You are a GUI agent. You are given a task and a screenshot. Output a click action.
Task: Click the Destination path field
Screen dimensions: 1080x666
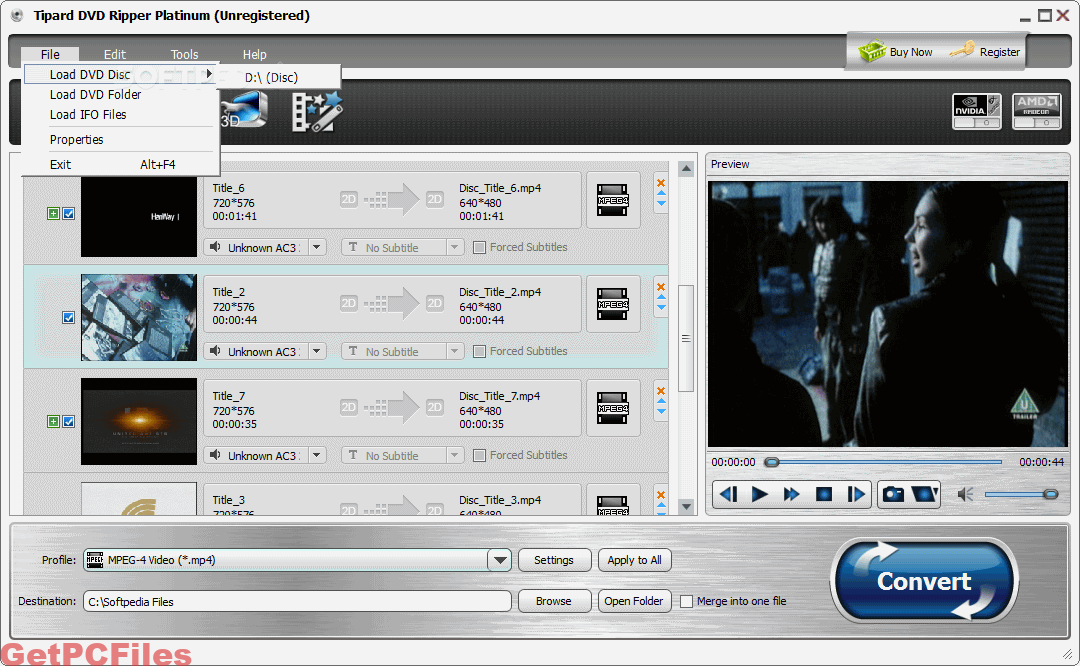(297, 601)
